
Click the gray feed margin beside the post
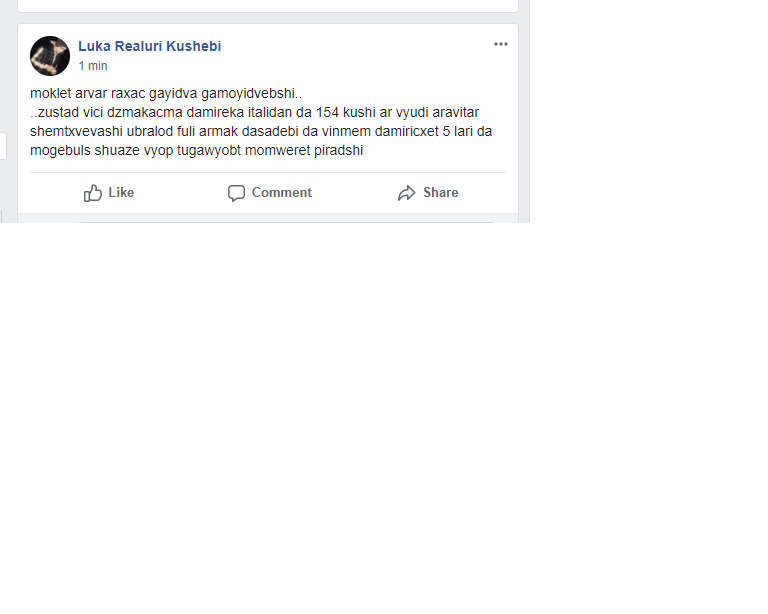tap(524, 118)
